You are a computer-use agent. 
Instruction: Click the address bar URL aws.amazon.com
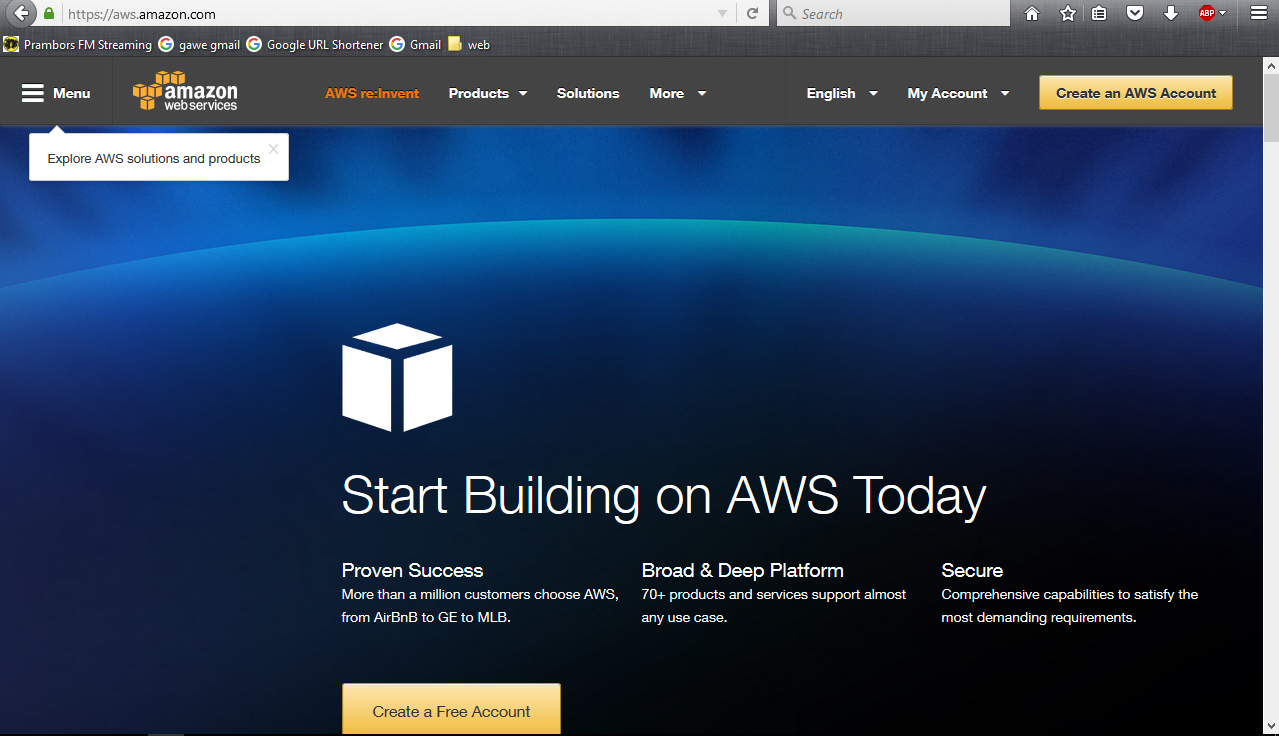142,14
